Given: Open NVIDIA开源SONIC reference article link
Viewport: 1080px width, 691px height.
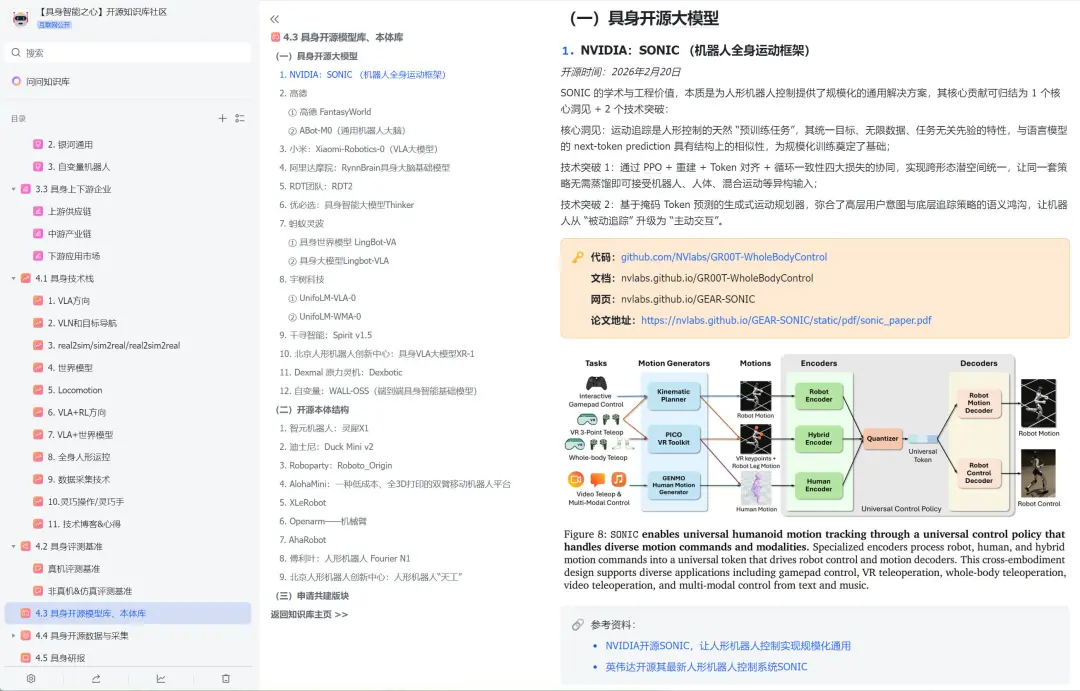Looking at the screenshot, I should (x=728, y=646).
